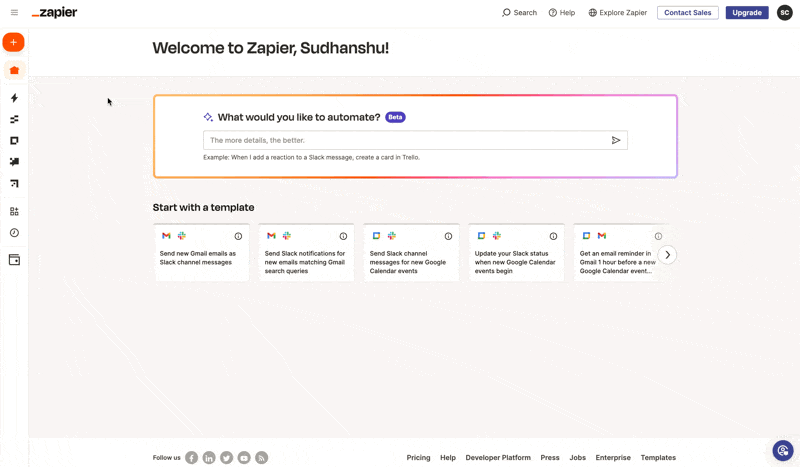Submit the automation prompt with send arrow
Screen dimensions: 800x467
tap(616, 140)
